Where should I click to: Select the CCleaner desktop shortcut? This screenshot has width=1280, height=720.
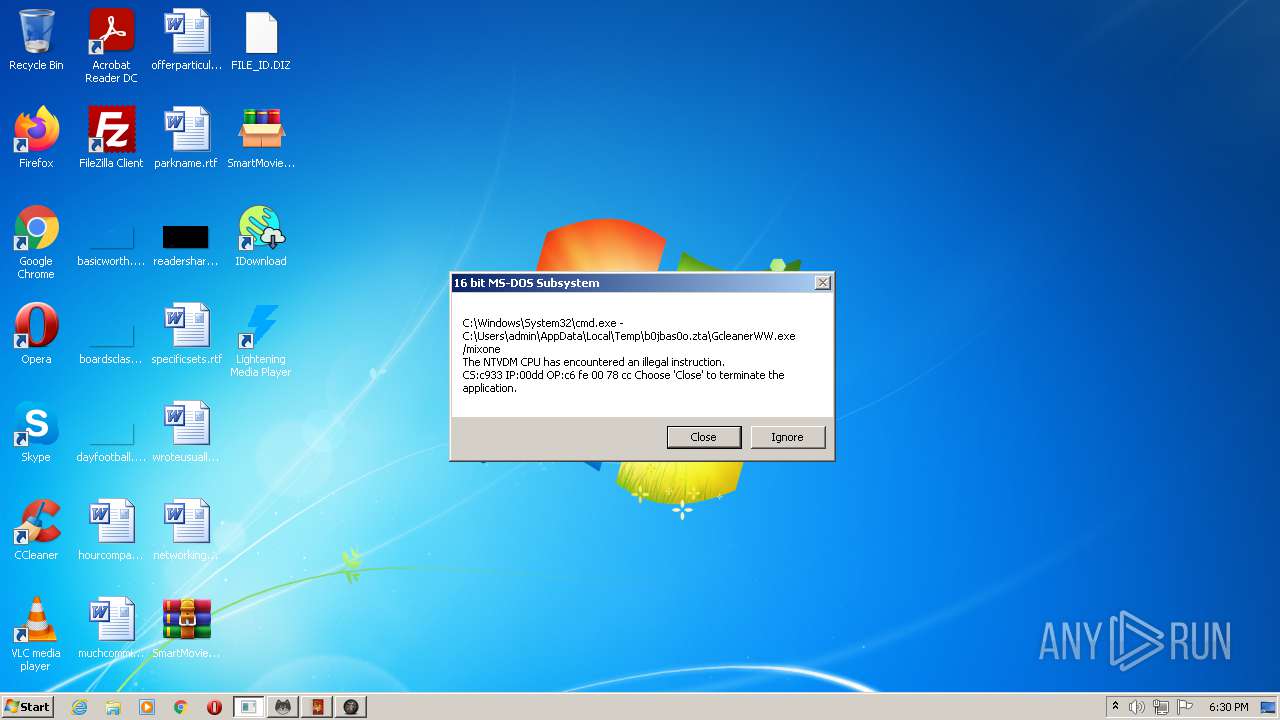point(36,530)
